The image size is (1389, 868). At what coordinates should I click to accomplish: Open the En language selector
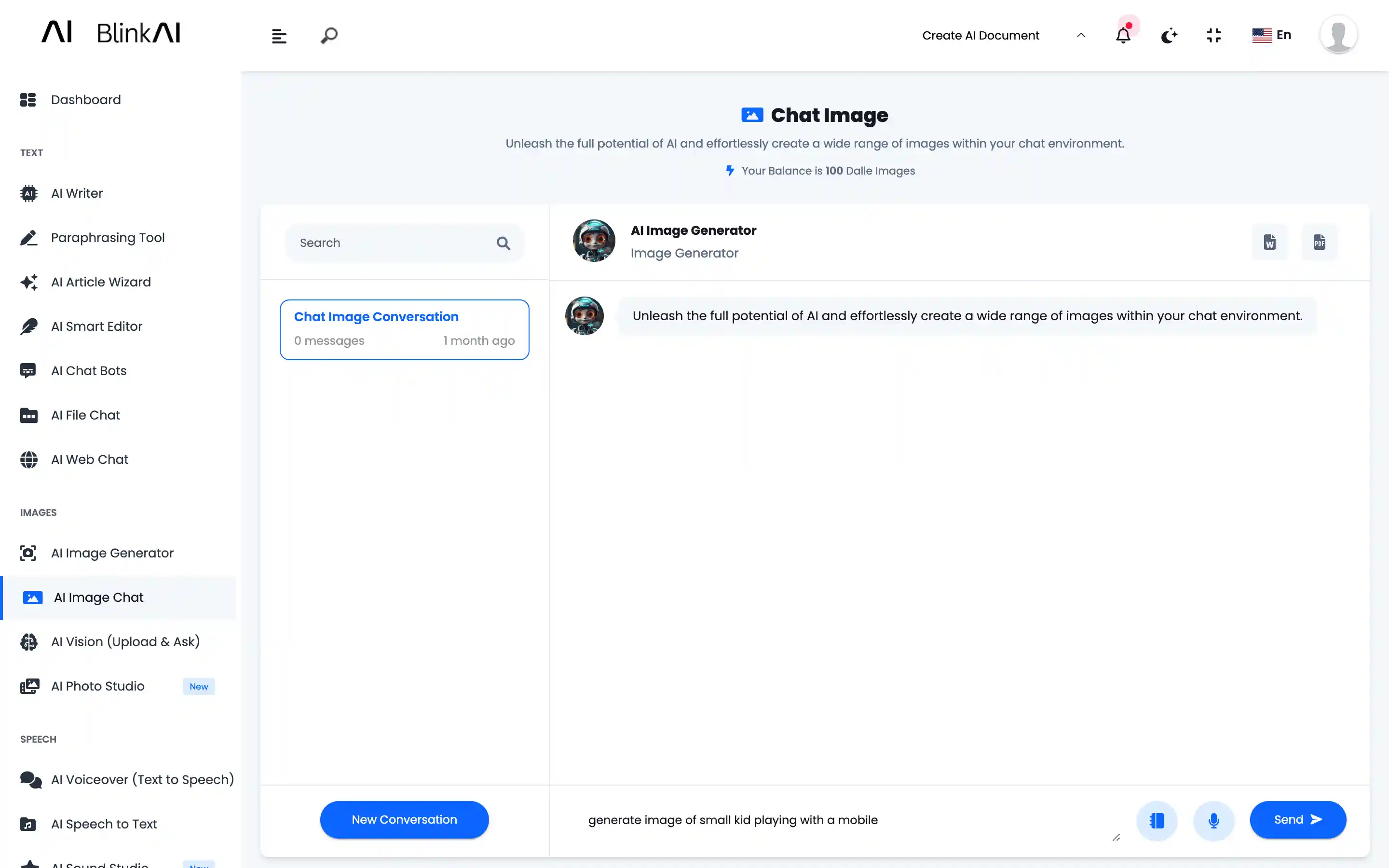pos(1272,35)
